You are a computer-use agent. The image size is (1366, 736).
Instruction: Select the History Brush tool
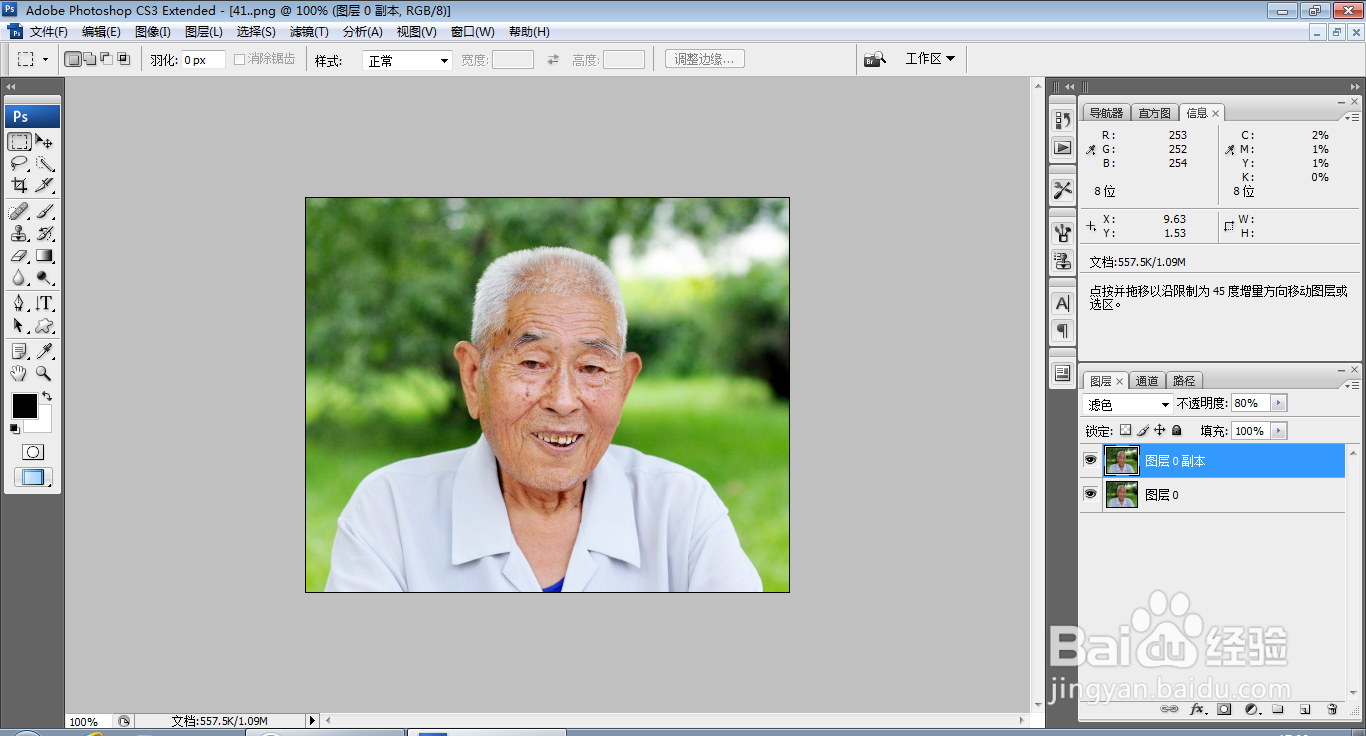[45, 234]
